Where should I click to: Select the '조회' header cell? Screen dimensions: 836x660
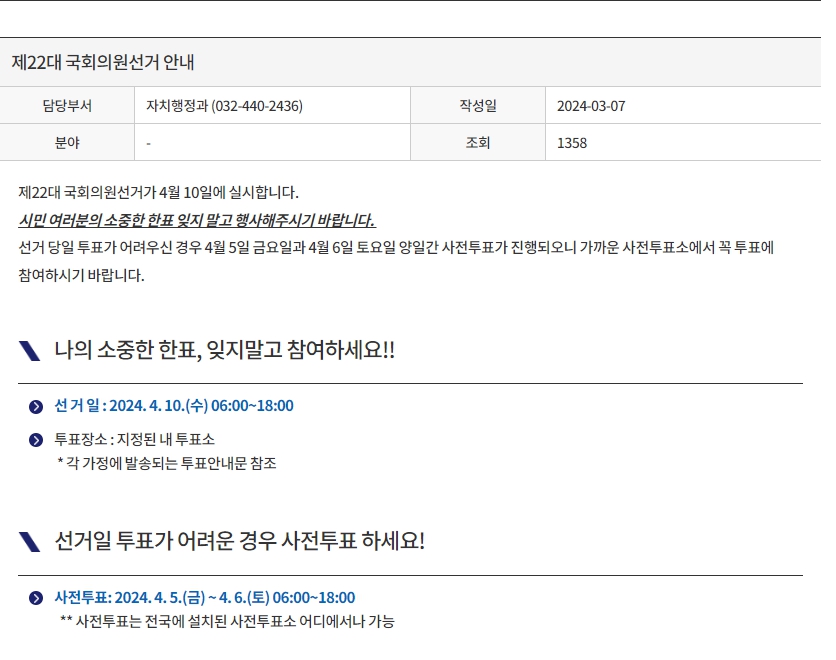click(478, 142)
